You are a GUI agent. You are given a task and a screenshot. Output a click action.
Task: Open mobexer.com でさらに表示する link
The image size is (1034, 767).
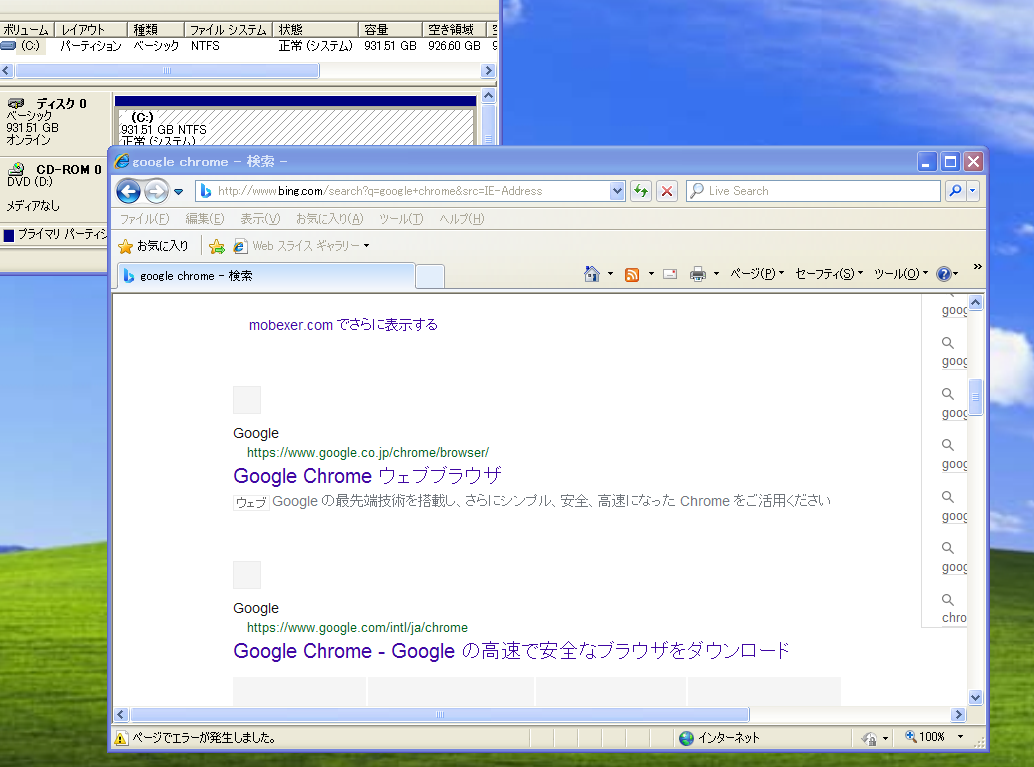[x=343, y=324]
